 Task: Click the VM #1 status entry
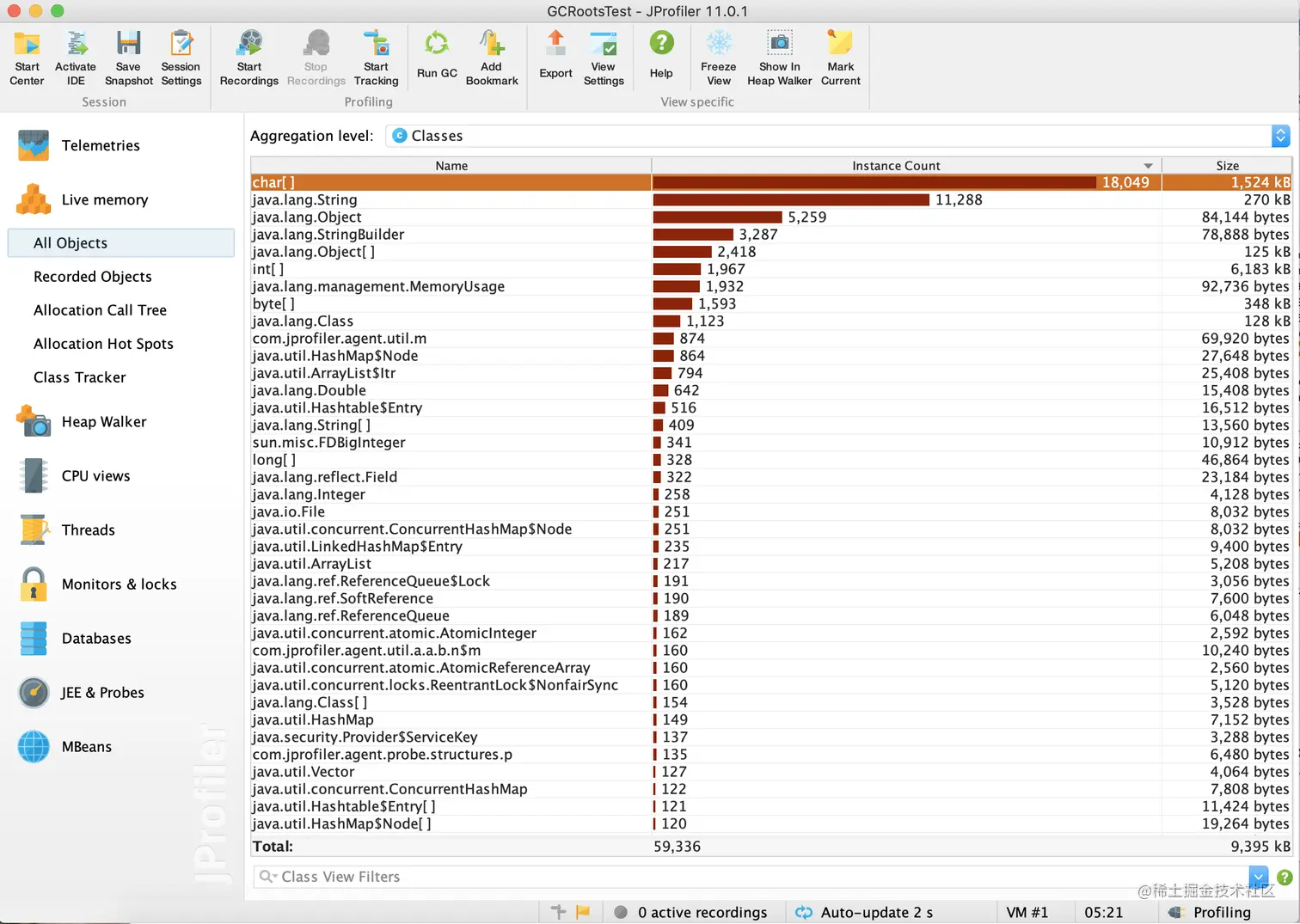1027,912
